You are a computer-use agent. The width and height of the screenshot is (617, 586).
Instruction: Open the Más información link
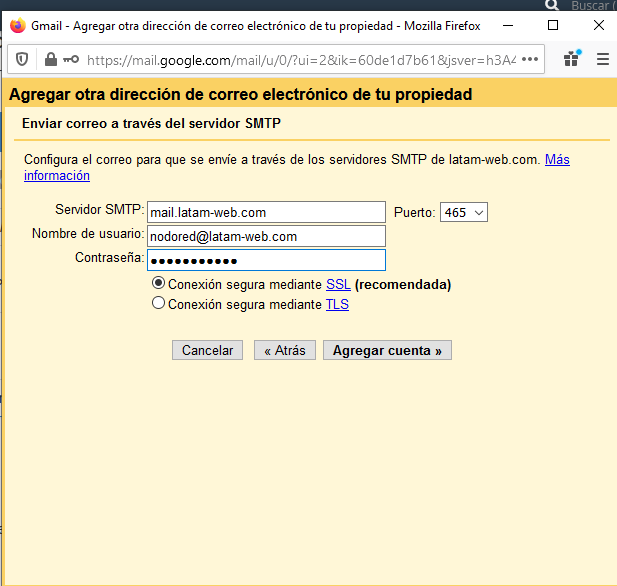coord(557,159)
